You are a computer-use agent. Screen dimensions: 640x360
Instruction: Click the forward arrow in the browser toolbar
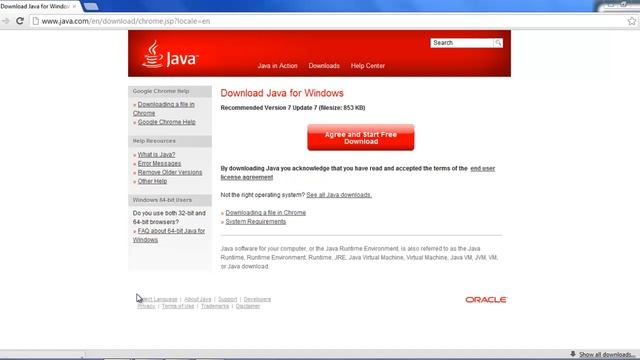(x=5, y=21)
